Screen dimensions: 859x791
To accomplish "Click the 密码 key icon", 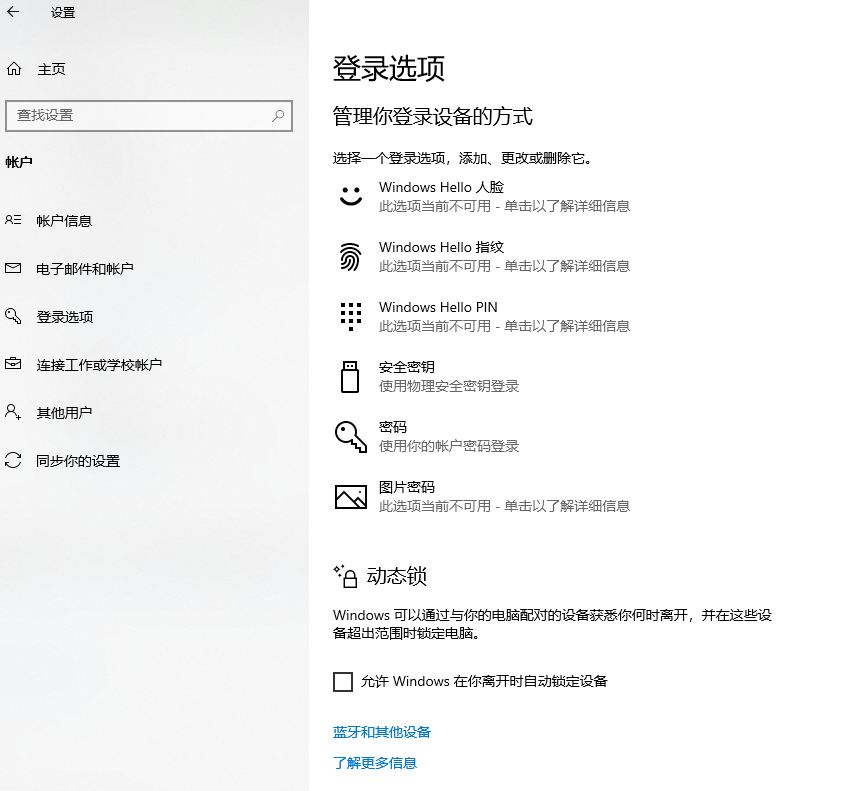I will pyautogui.click(x=350, y=436).
